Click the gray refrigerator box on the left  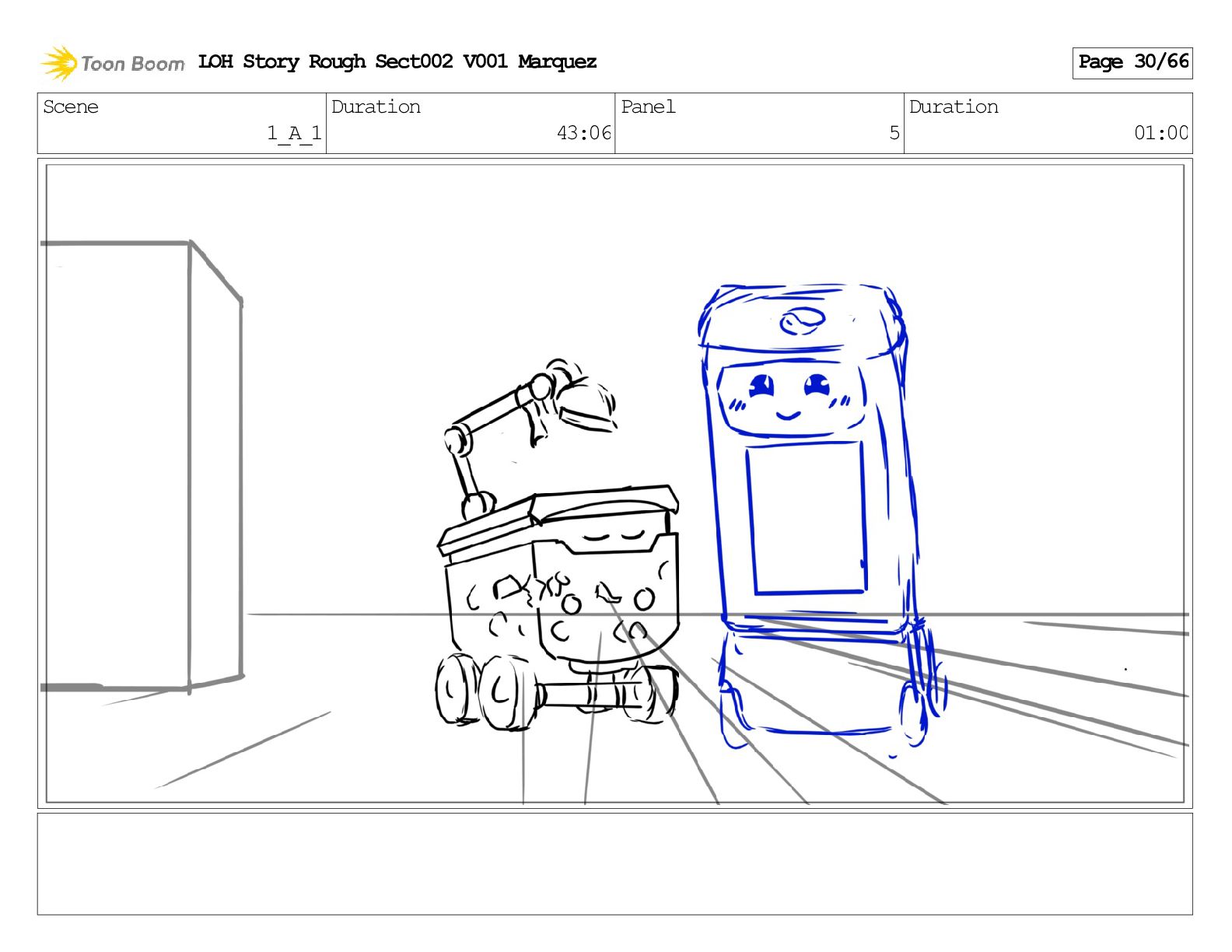coord(142,466)
